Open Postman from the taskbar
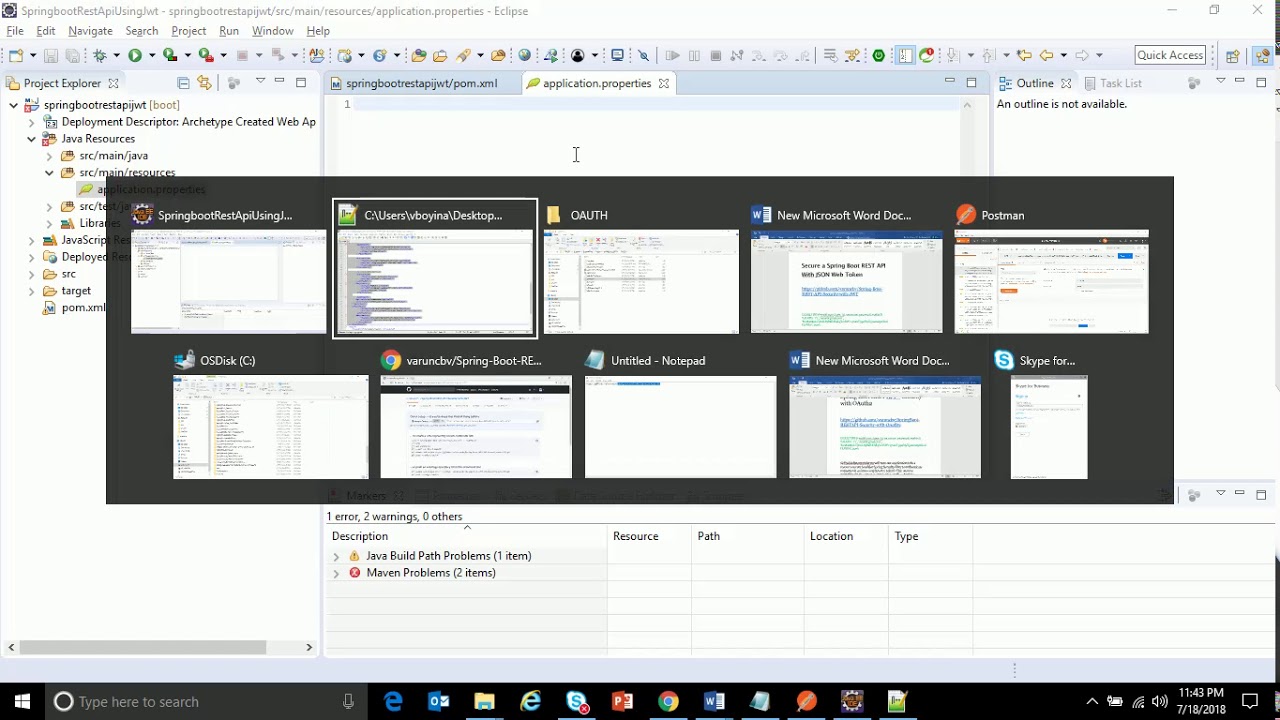 coord(806,701)
